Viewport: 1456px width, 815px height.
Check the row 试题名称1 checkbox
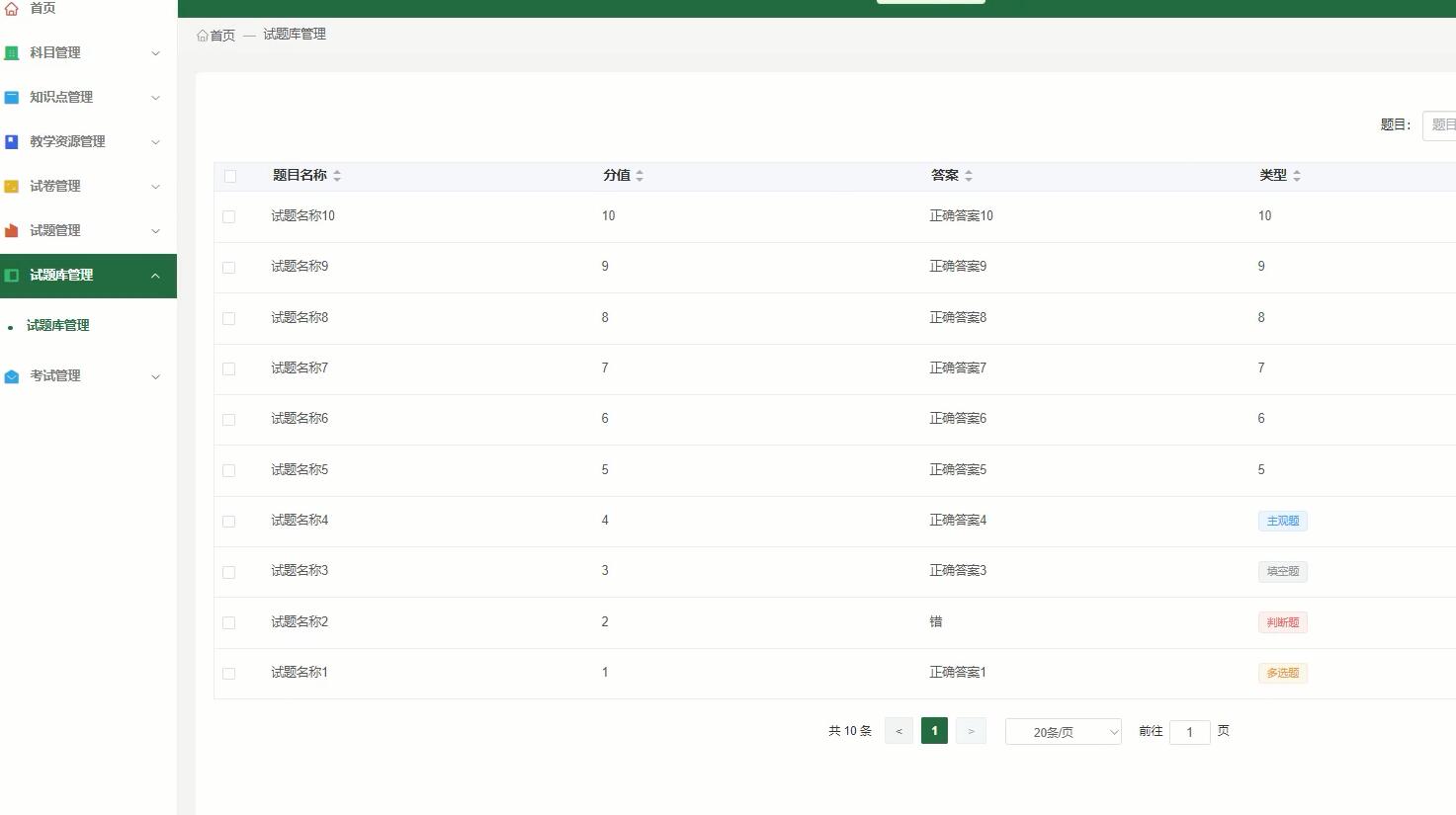[229, 673]
